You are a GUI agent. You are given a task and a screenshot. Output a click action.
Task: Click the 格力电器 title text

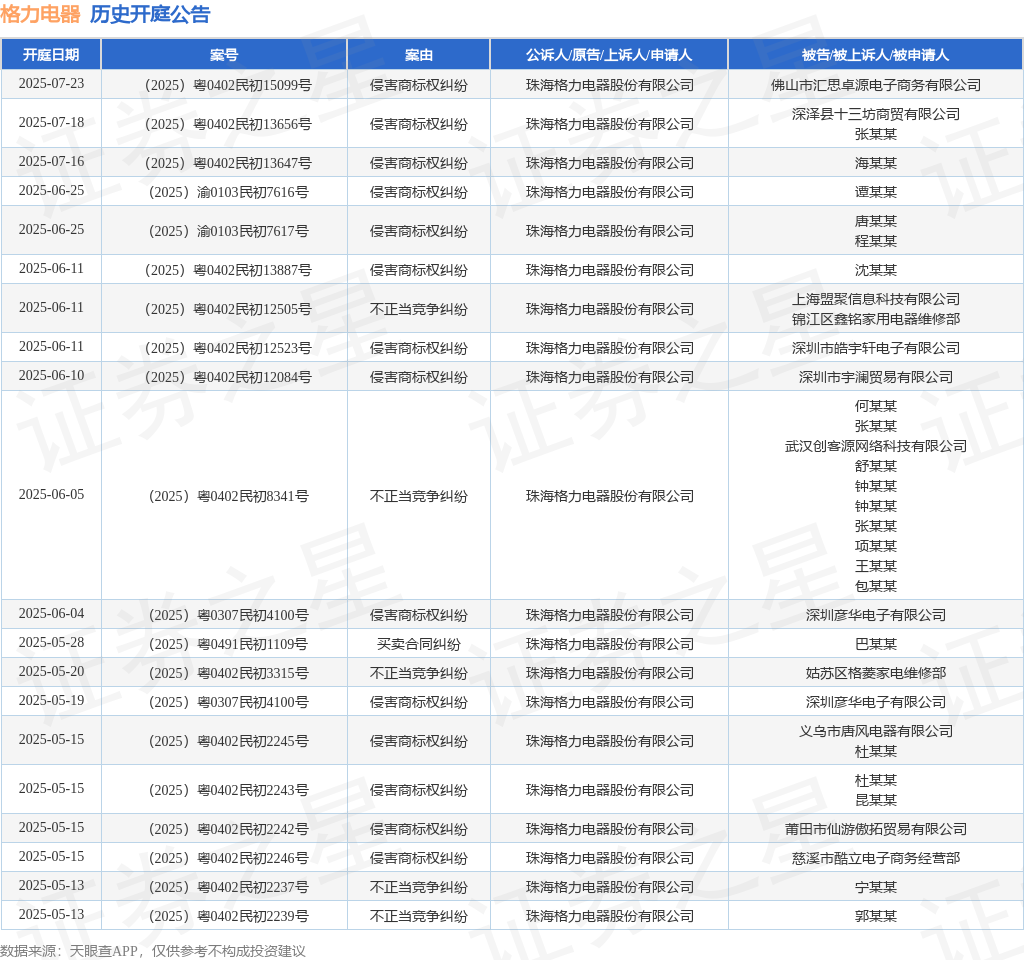click(x=40, y=14)
